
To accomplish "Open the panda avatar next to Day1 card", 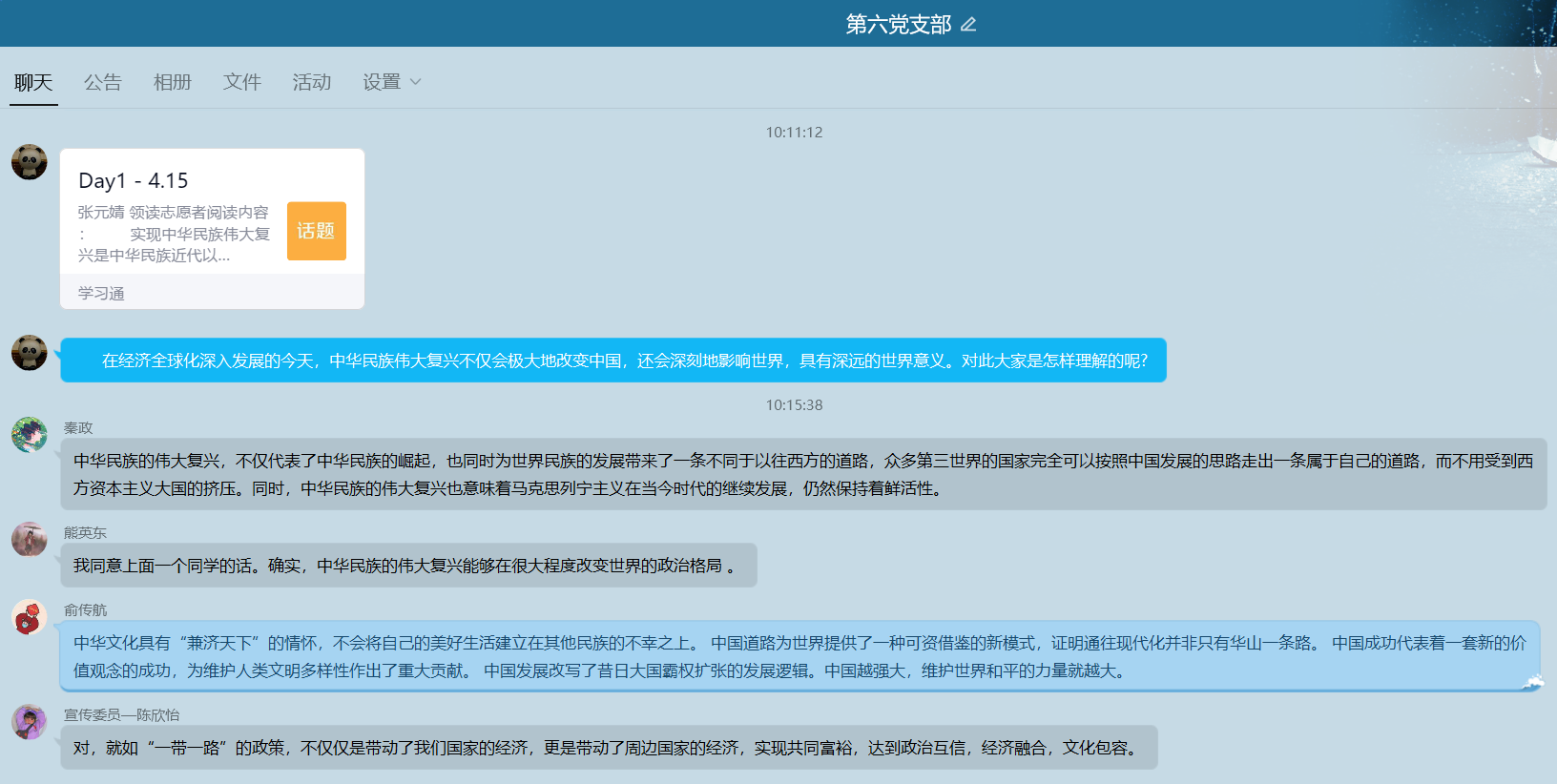I will click(x=30, y=162).
